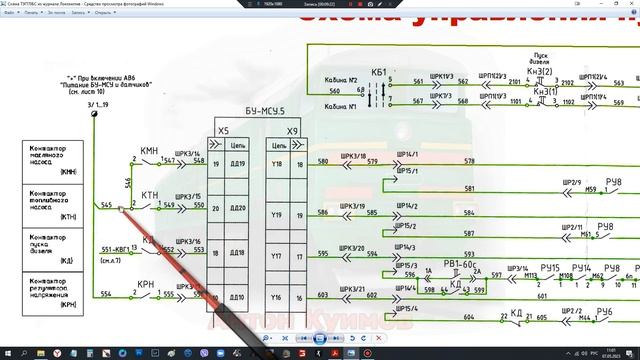Rotate the image counterclockwise

click(353, 338)
